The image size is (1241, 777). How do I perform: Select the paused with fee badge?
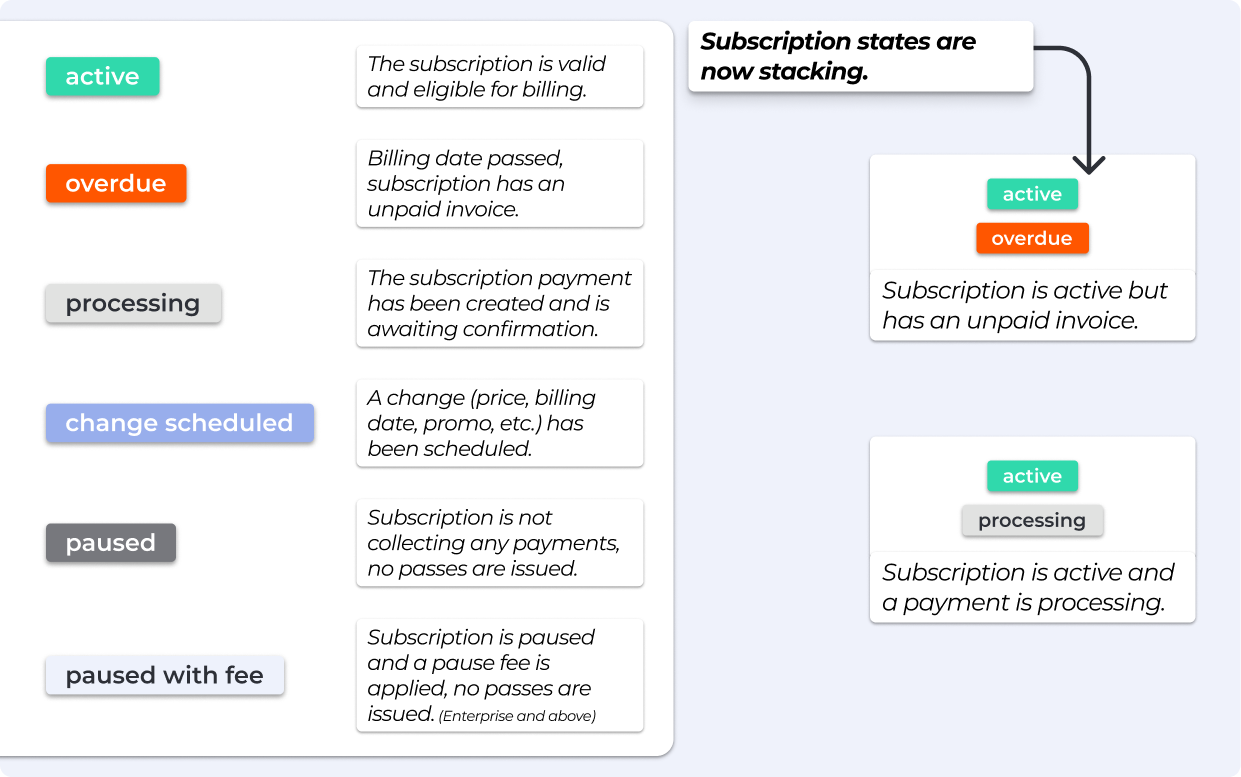[164, 676]
